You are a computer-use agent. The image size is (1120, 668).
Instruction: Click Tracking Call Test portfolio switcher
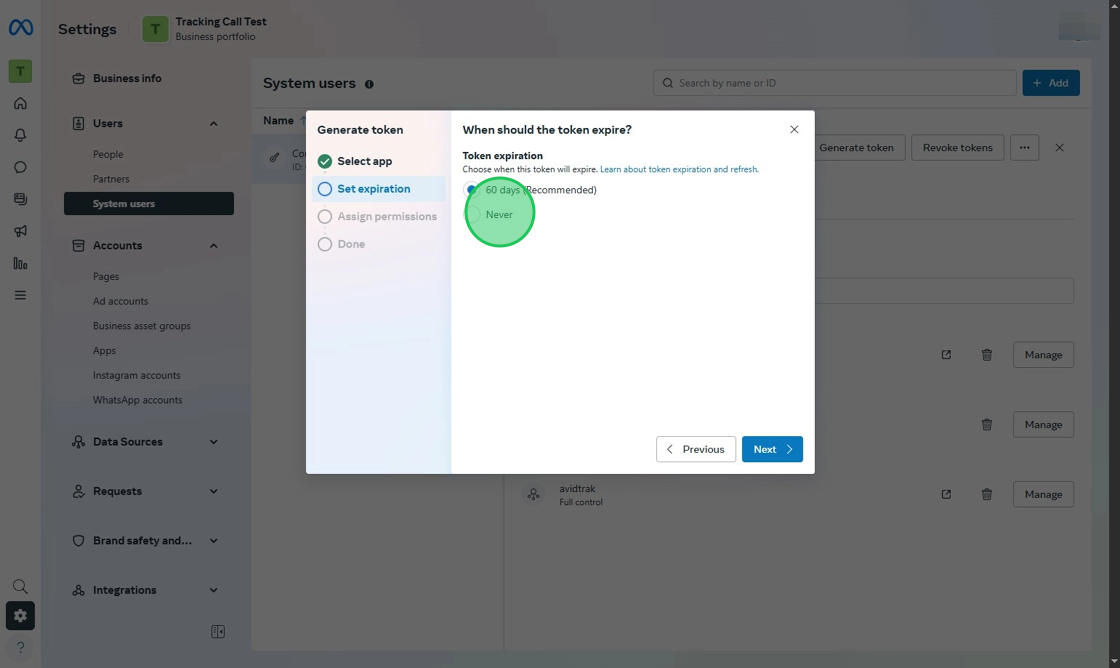pyautogui.click(x=205, y=29)
